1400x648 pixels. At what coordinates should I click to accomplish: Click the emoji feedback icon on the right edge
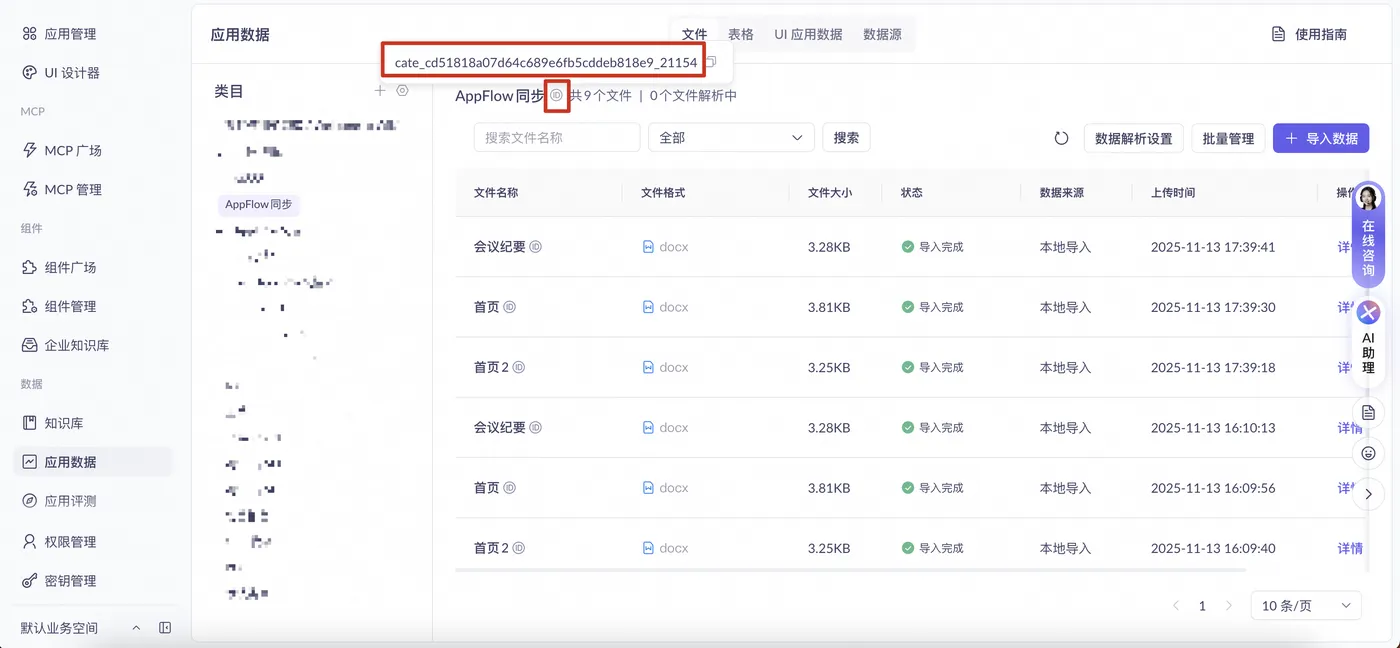click(x=1369, y=453)
